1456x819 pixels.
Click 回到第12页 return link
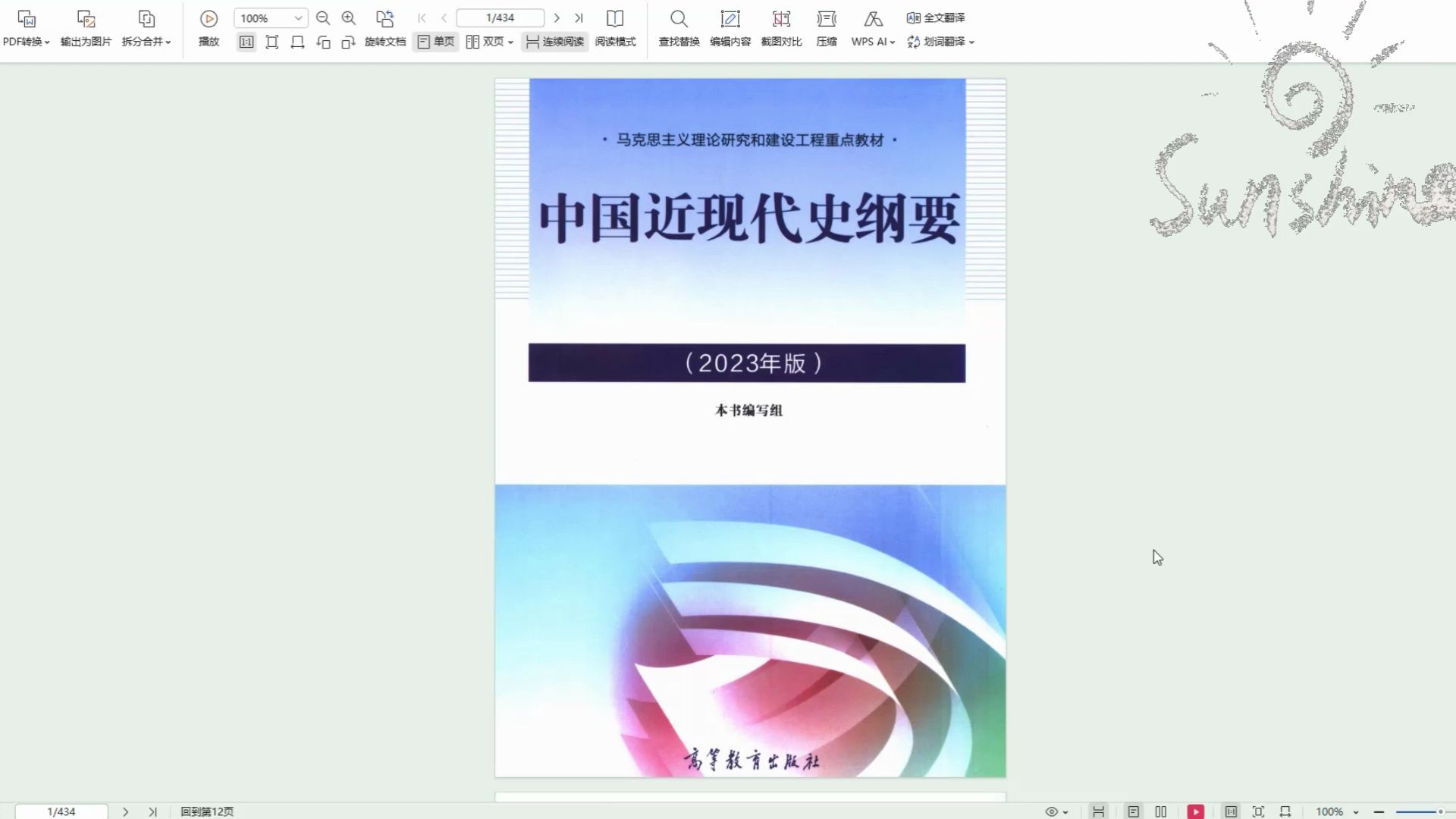click(207, 811)
